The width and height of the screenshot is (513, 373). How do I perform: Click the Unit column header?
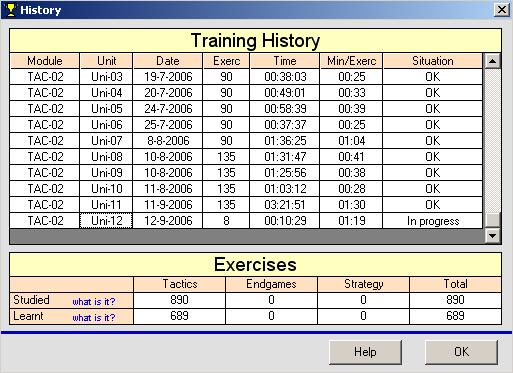(107, 61)
